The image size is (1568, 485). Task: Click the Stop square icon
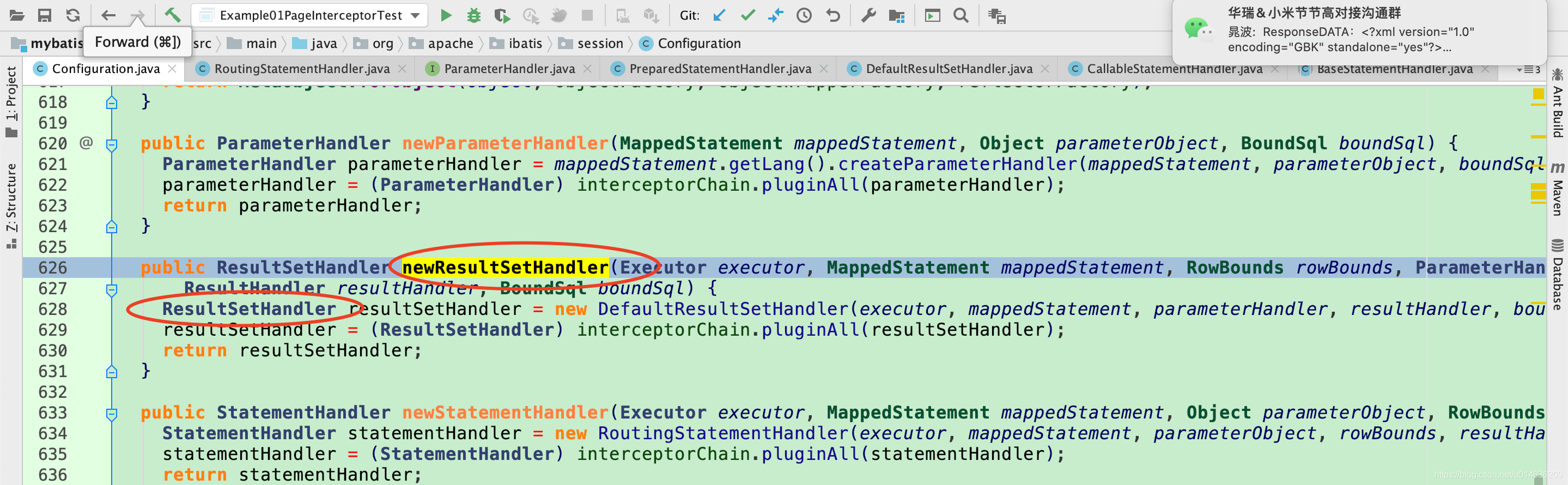[587, 15]
